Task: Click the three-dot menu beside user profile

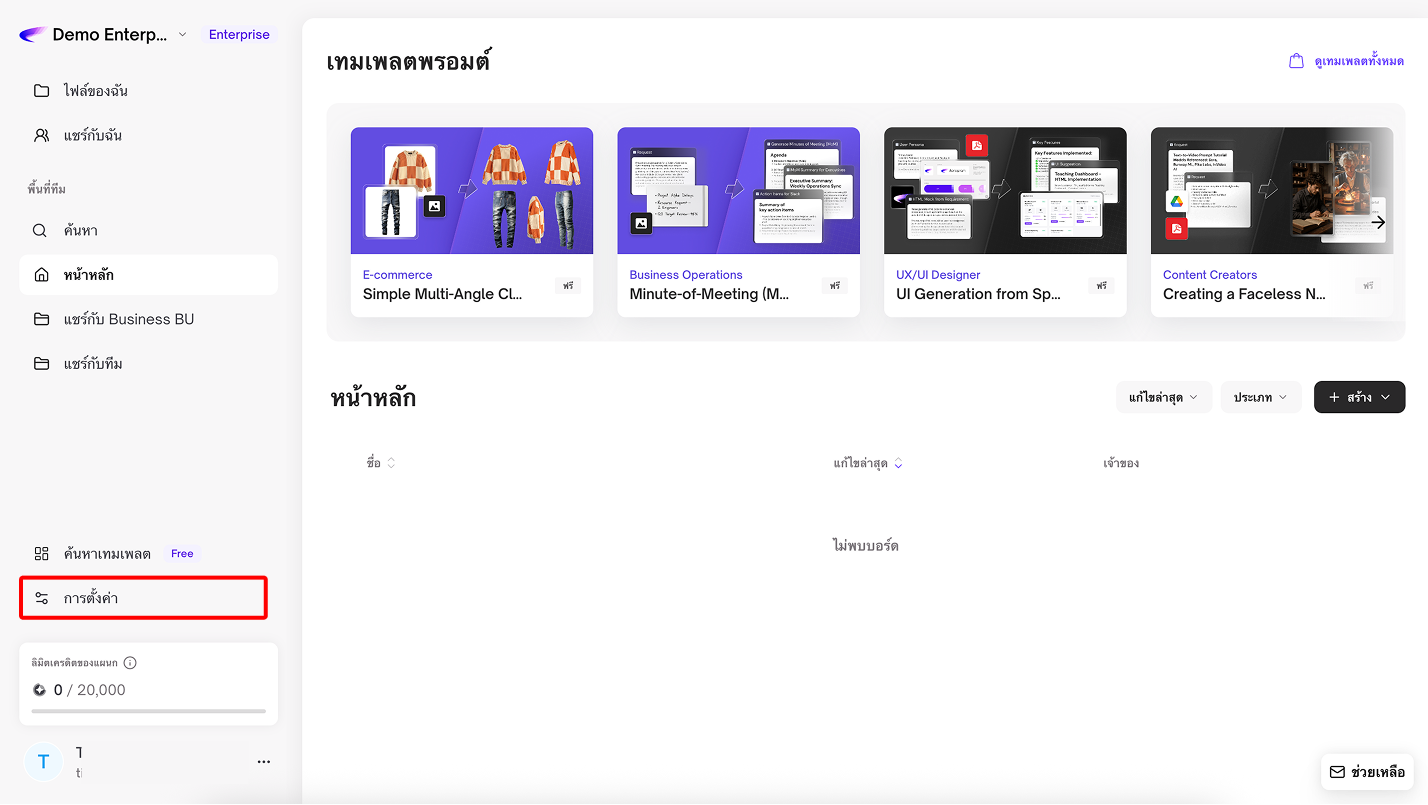Action: click(x=263, y=762)
